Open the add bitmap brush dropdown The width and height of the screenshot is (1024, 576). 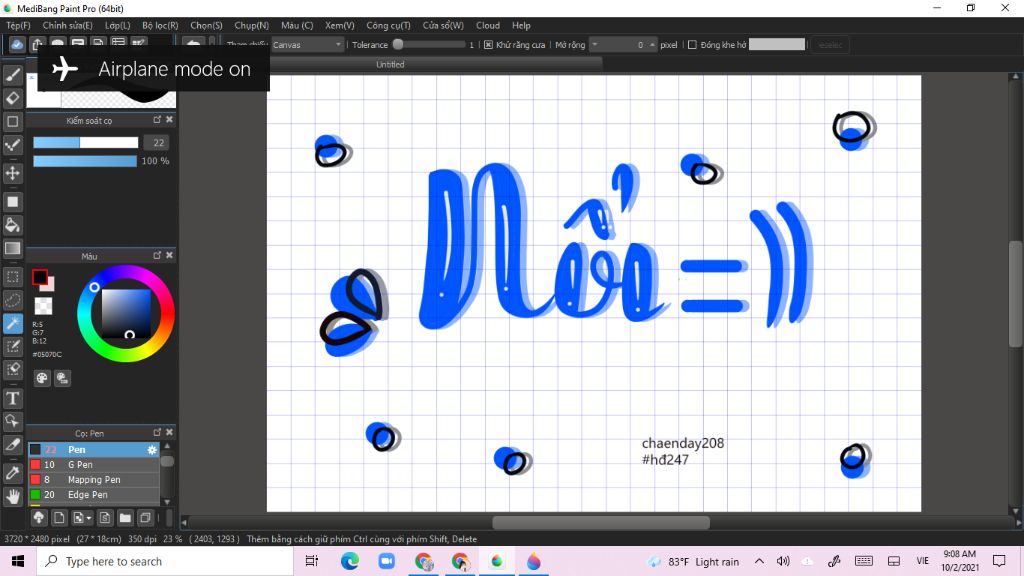(x=82, y=518)
